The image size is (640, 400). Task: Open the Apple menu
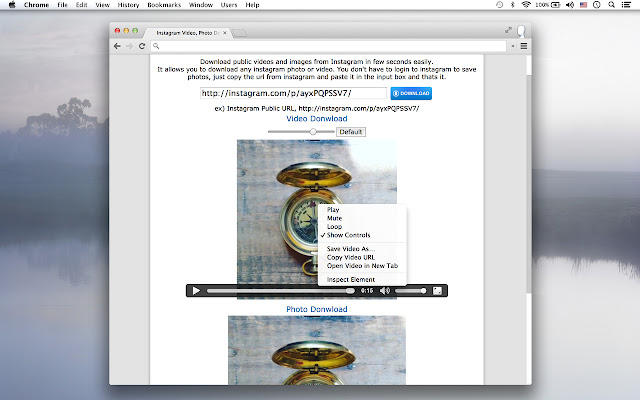pos(12,5)
